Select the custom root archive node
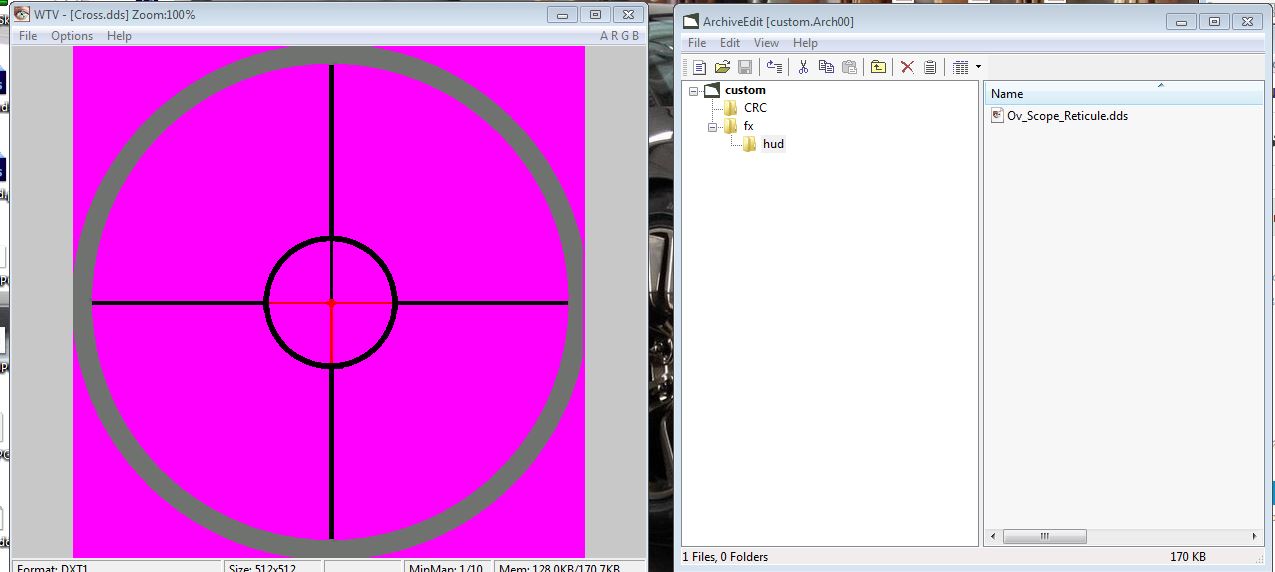 (745, 90)
